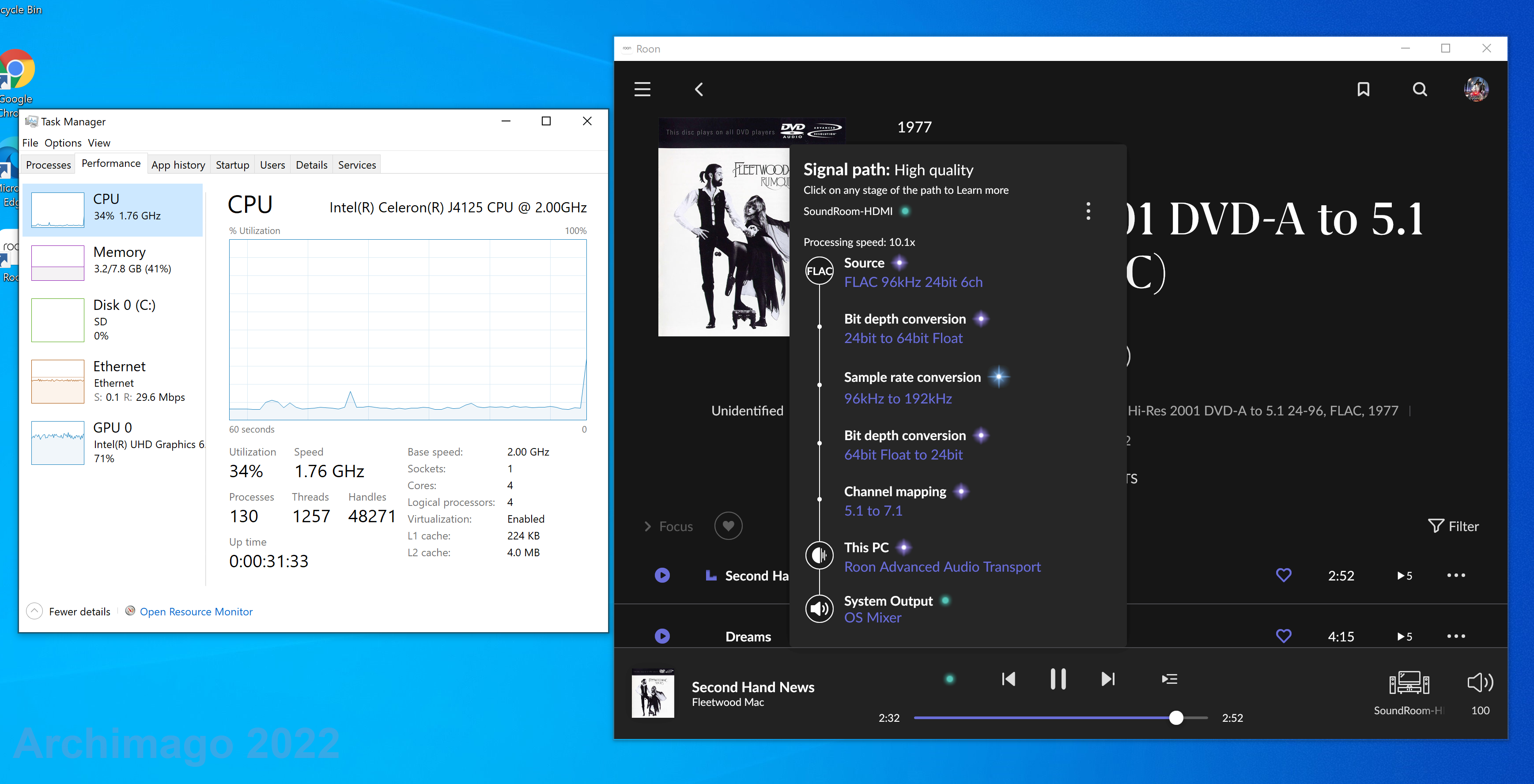This screenshot has height=784, width=1534.
Task: Click the Roon search magnifier icon
Action: pyautogui.click(x=1420, y=89)
